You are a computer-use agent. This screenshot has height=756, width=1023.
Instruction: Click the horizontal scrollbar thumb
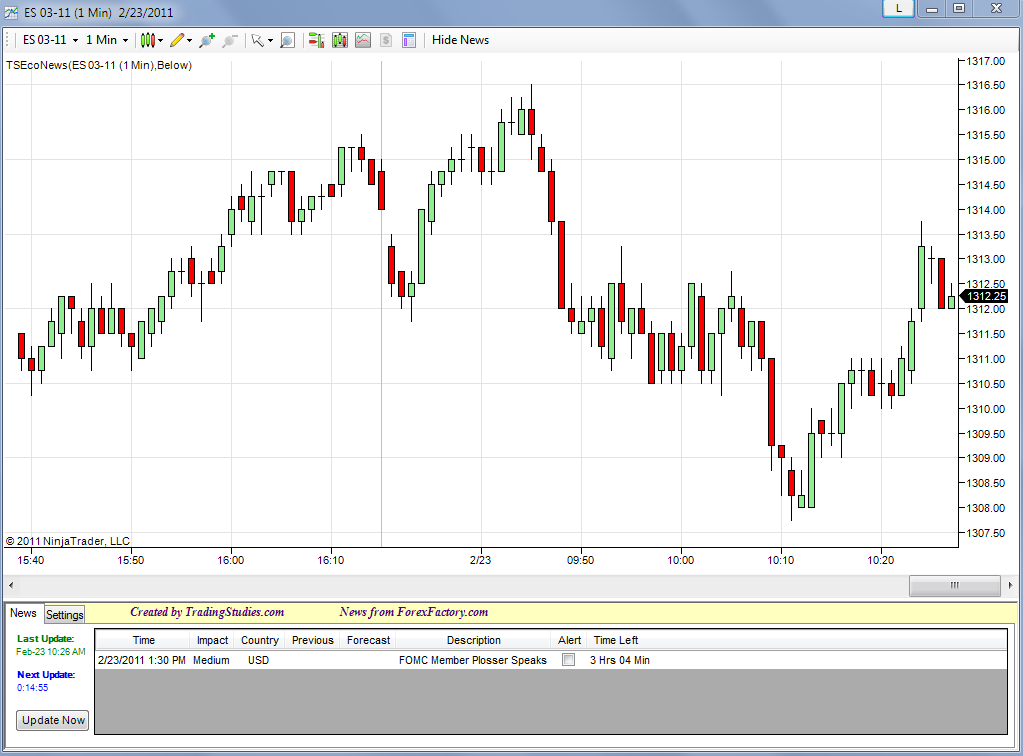coord(954,585)
